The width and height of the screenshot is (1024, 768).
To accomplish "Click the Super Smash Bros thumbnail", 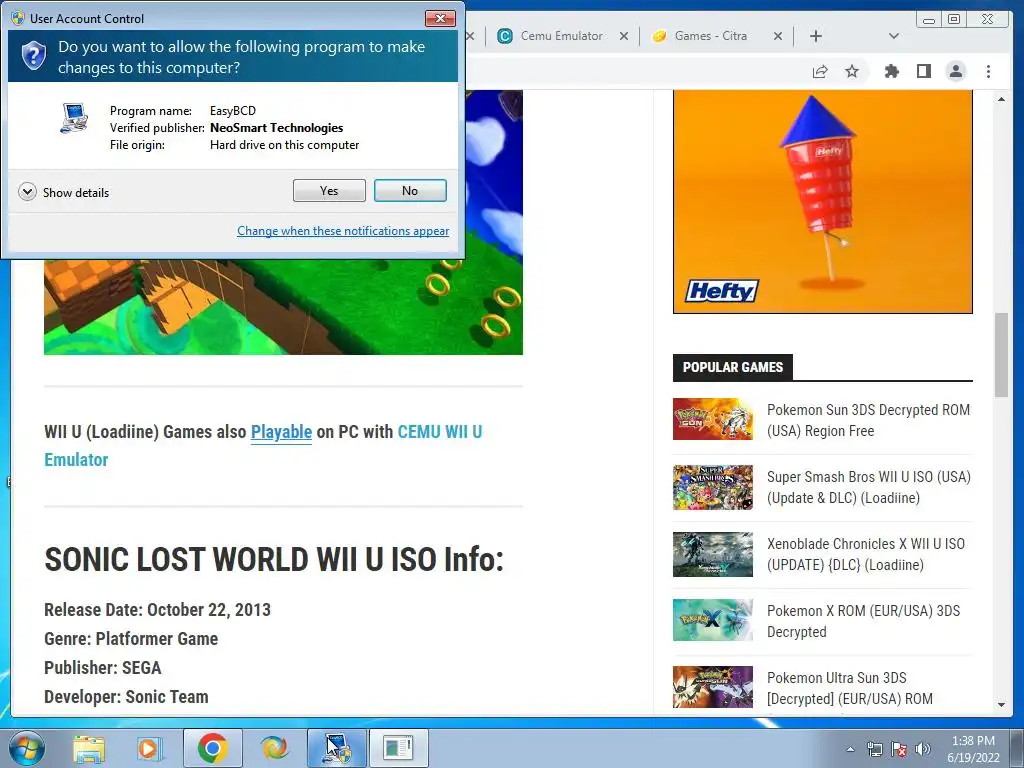I will 712,487.
